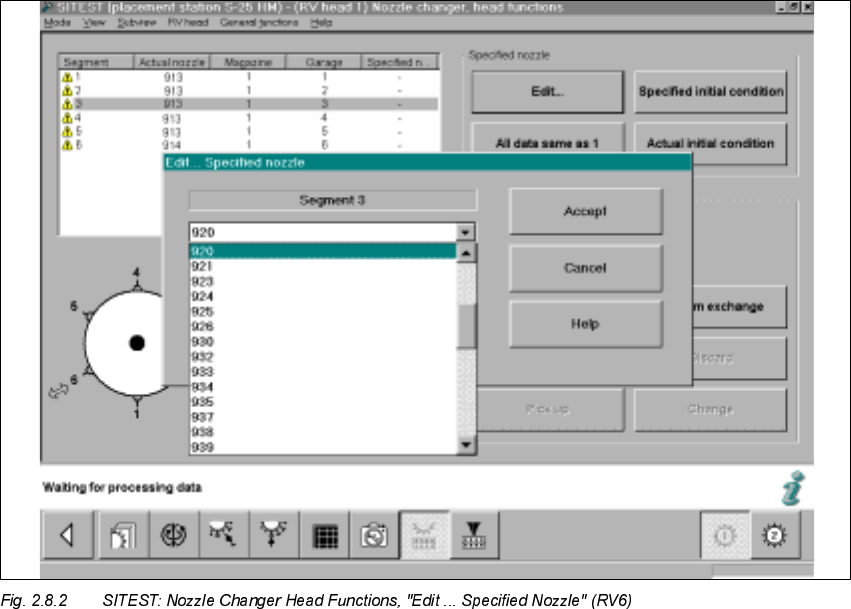
Task: Click the Accept button
Action: (x=586, y=211)
